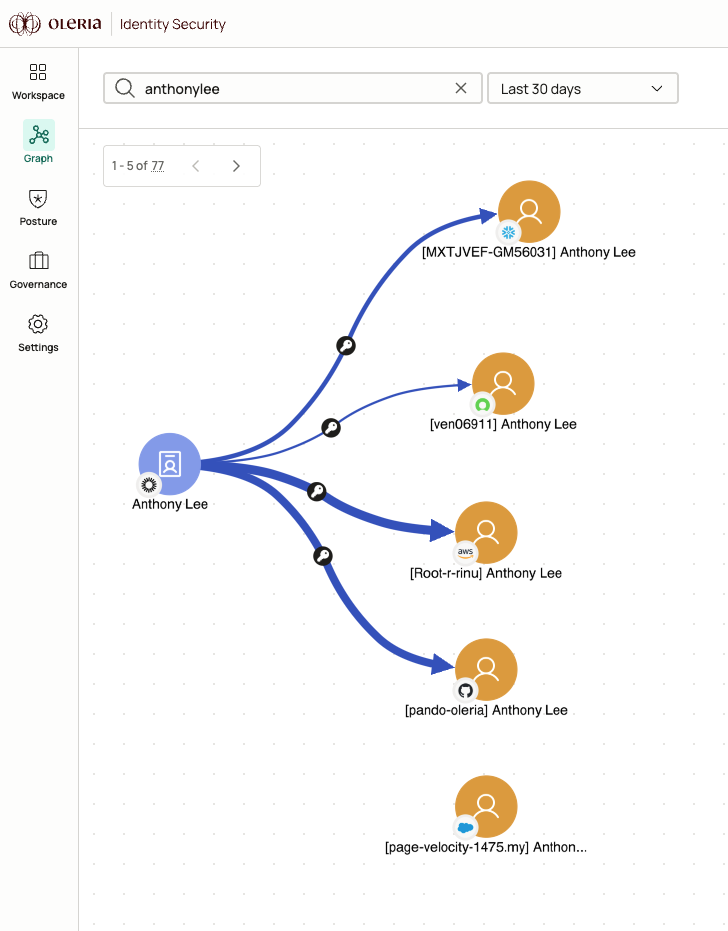Click the identity provider badge on Anthony Lee
This screenshot has height=931, width=728.
point(148,485)
